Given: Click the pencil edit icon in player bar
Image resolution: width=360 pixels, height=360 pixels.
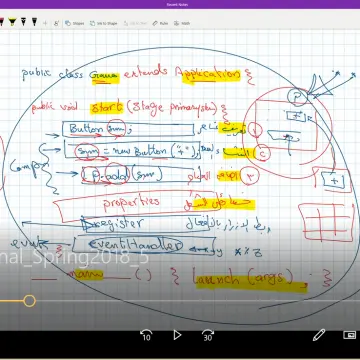Looking at the screenshot, I should [x=319, y=335].
